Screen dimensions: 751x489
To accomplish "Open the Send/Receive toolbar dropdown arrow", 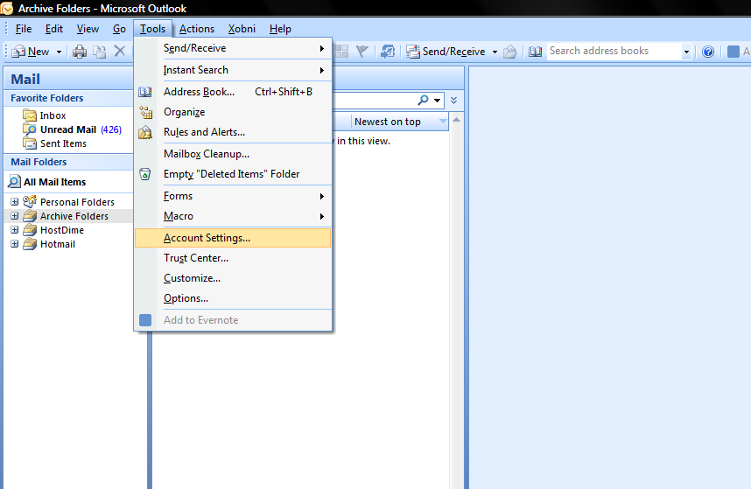I will (x=495, y=52).
